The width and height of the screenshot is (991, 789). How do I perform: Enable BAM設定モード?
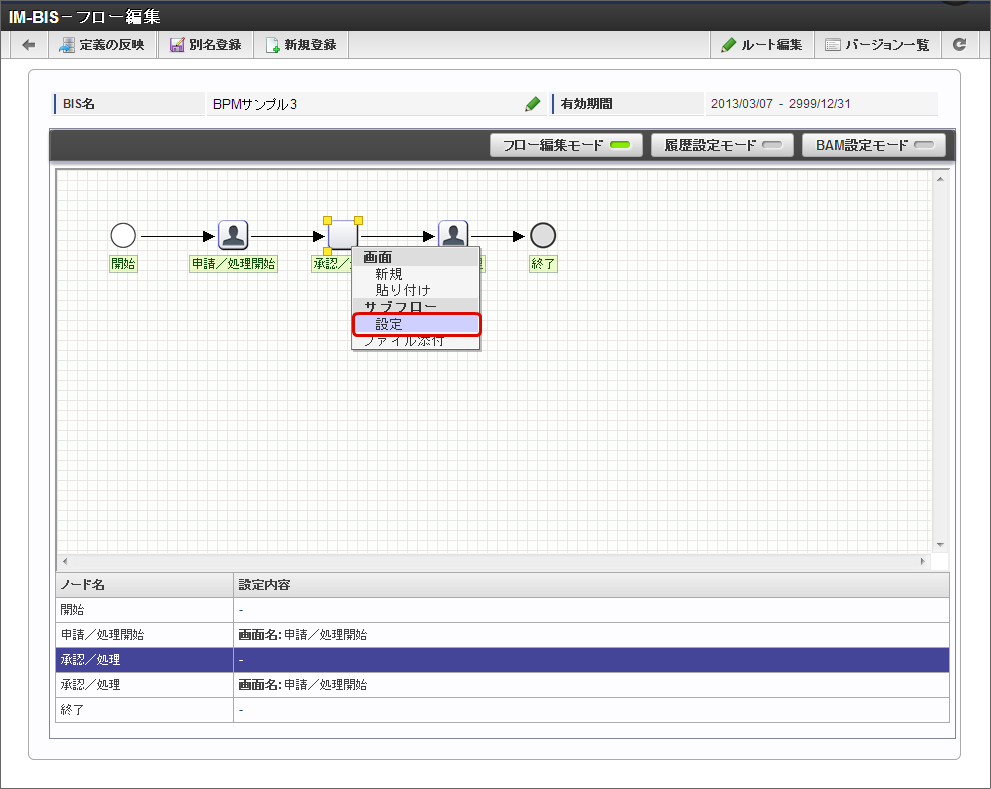(873, 145)
